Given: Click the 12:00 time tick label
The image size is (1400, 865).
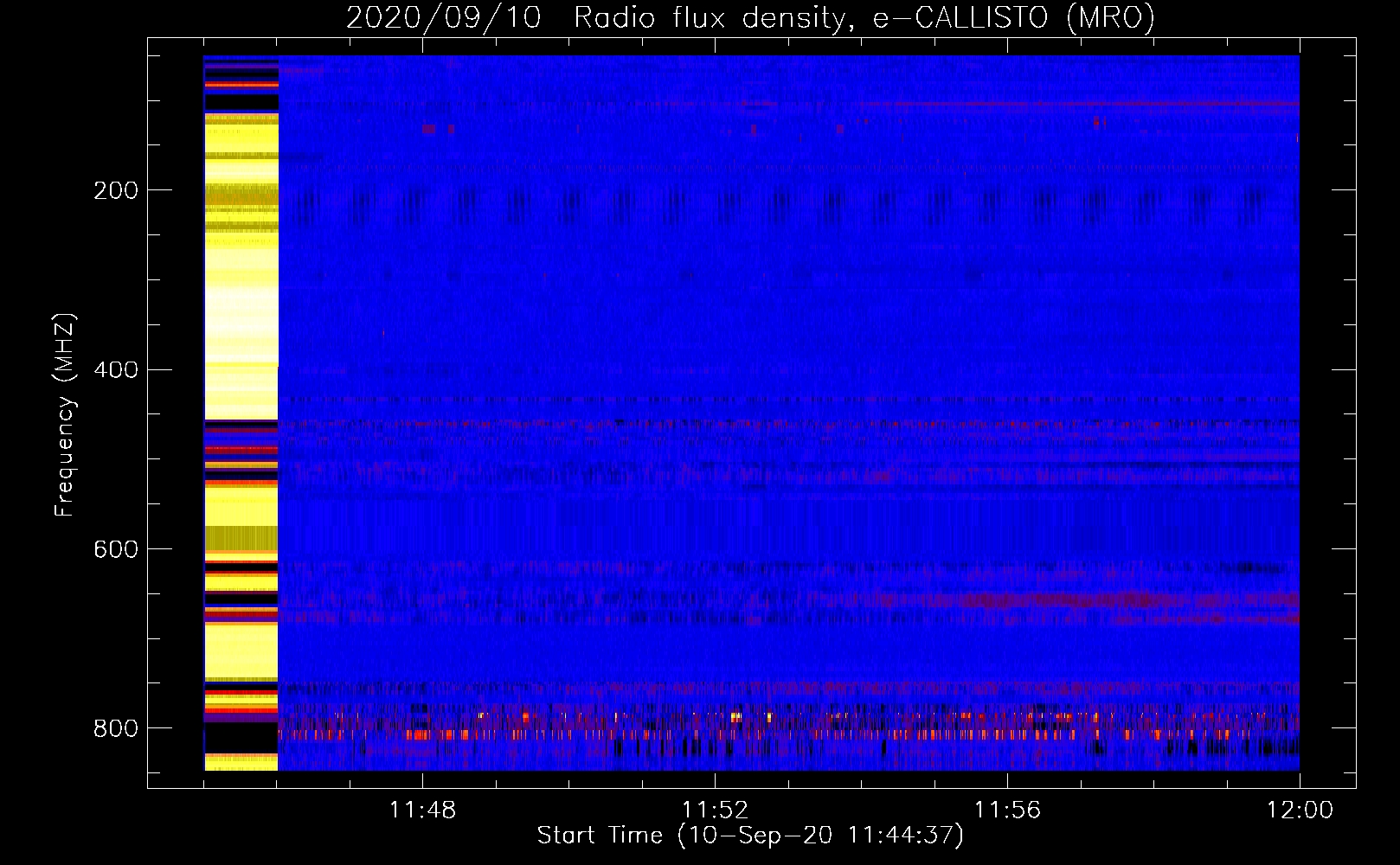Looking at the screenshot, I should coord(1300,810).
